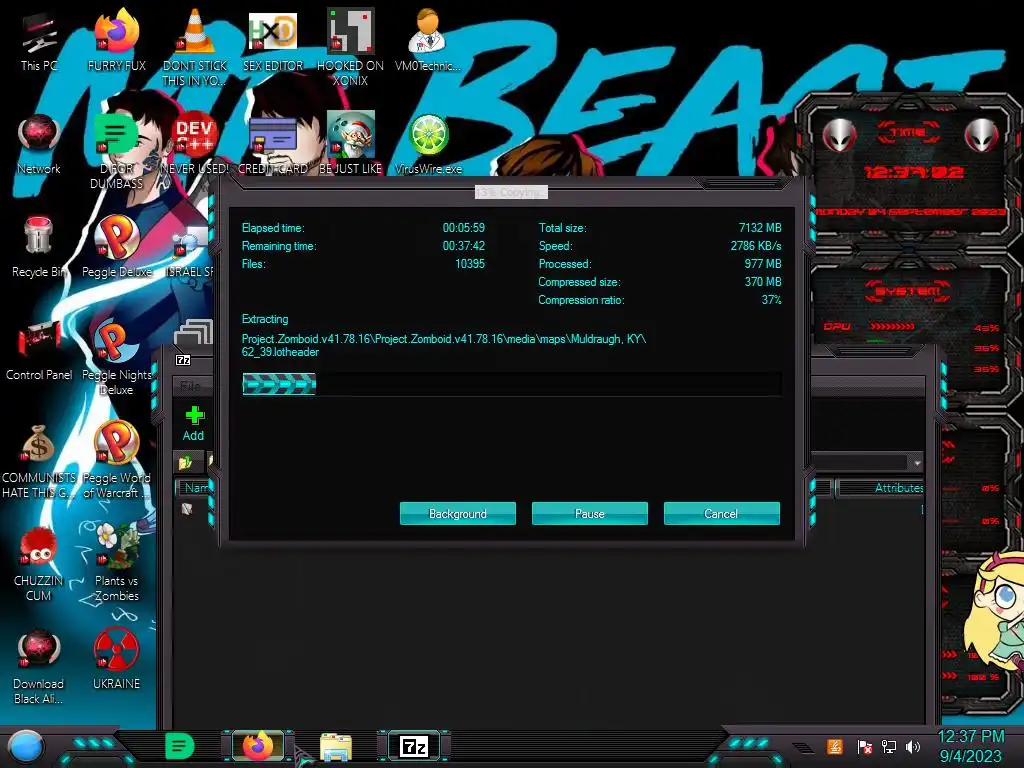Click the network tray icon
Screen dimensions: 1024x768
coord(889,746)
